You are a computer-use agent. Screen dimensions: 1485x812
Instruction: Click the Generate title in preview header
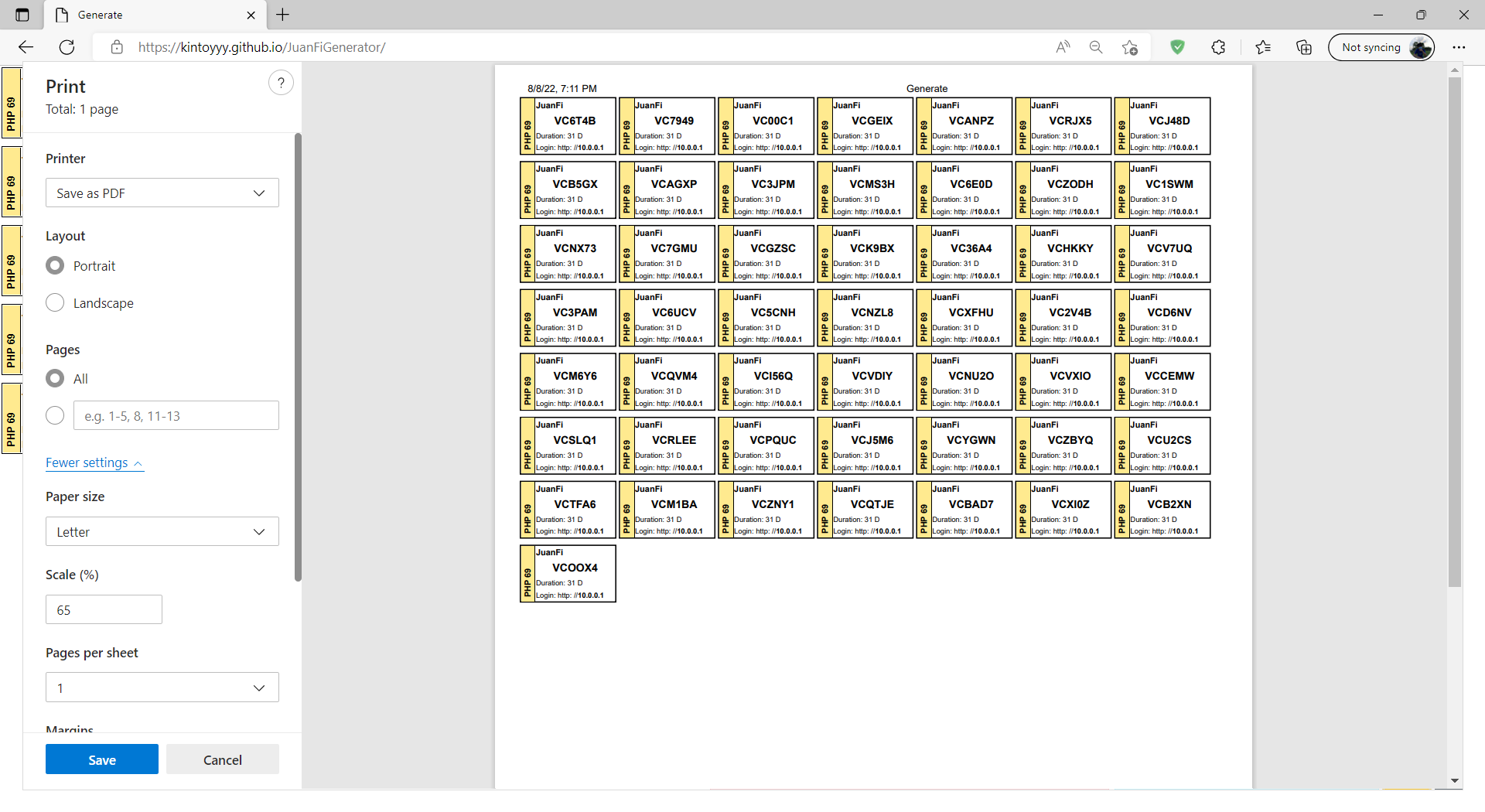coord(927,88)
